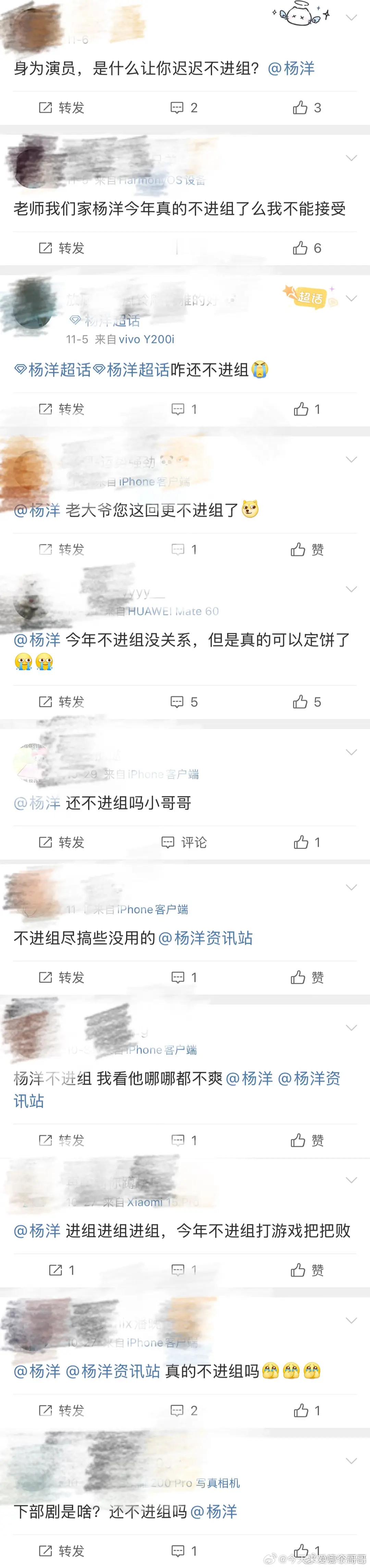The image size is (370, 1568).
Task: Open the @杨洋资讯站 mention in 不进组尽搞些没用的 post
Action: pos(205,939)
